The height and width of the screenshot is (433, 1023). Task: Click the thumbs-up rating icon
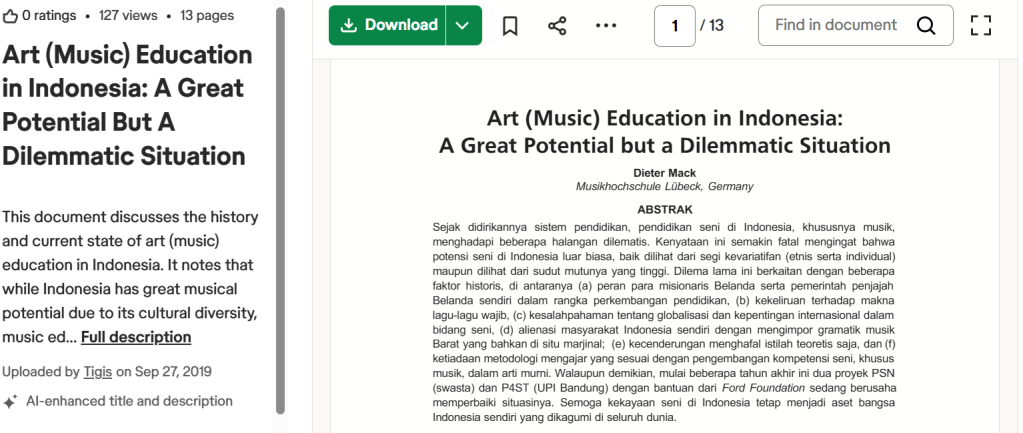pyautogui.click(x=10, y=16)
